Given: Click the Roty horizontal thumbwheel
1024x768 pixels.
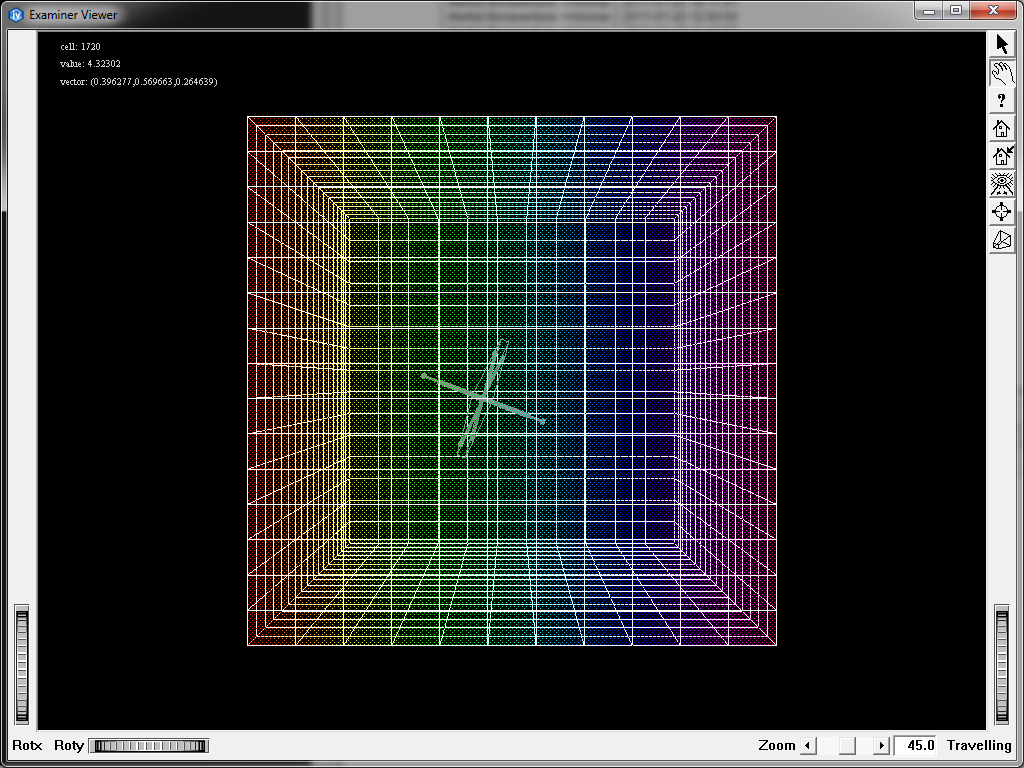Looking at the screenshot, I should click(x=148, y=745).
